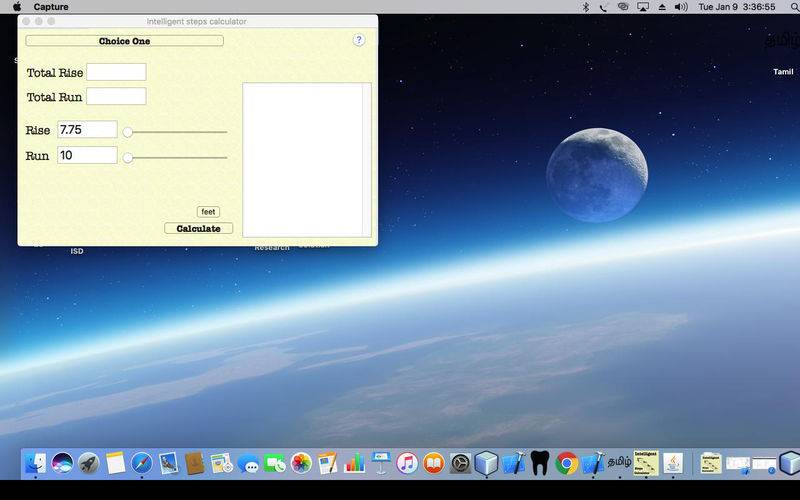Toggle the feet unit button
Viewport: 800px width, 500px height.
[208, 212]
